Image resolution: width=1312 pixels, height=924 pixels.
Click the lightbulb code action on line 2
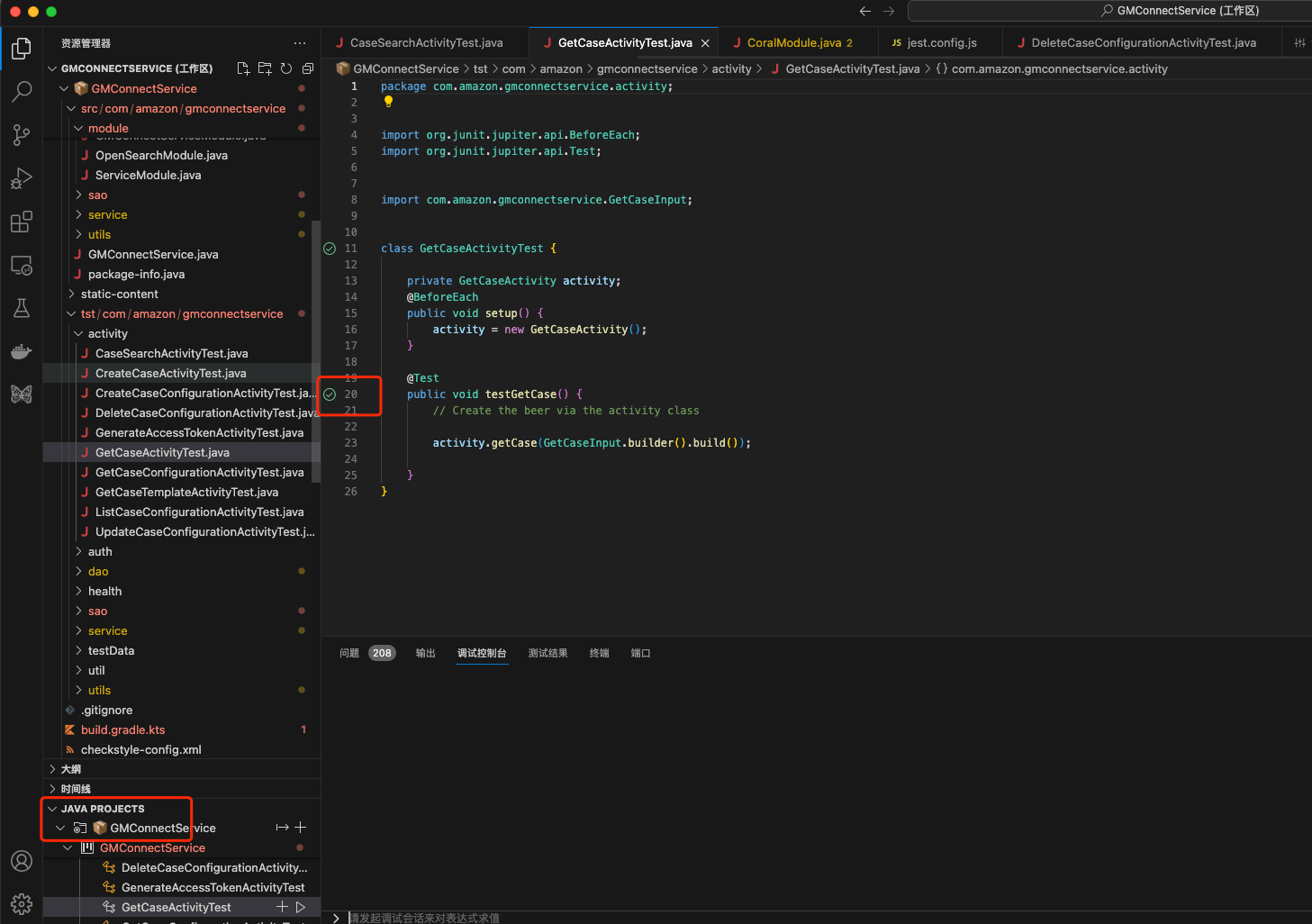(388, 102)
